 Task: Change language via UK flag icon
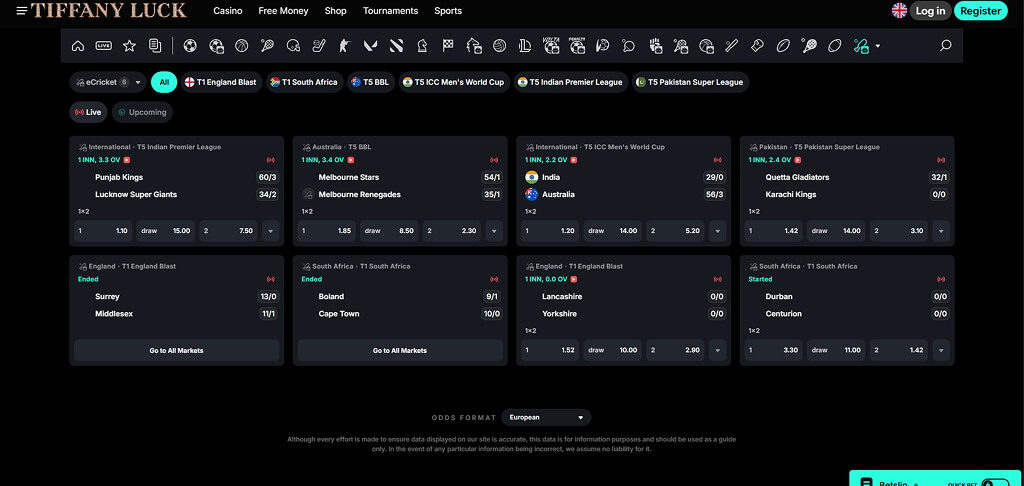(899, 10)
